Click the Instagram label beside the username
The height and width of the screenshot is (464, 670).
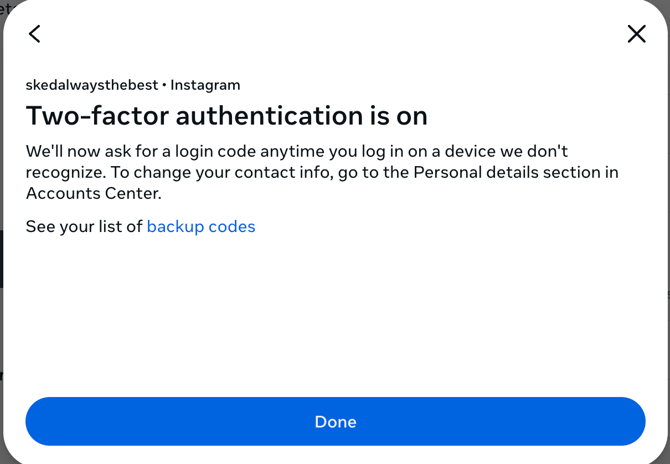pyautogui.click(x=205, y=85)
